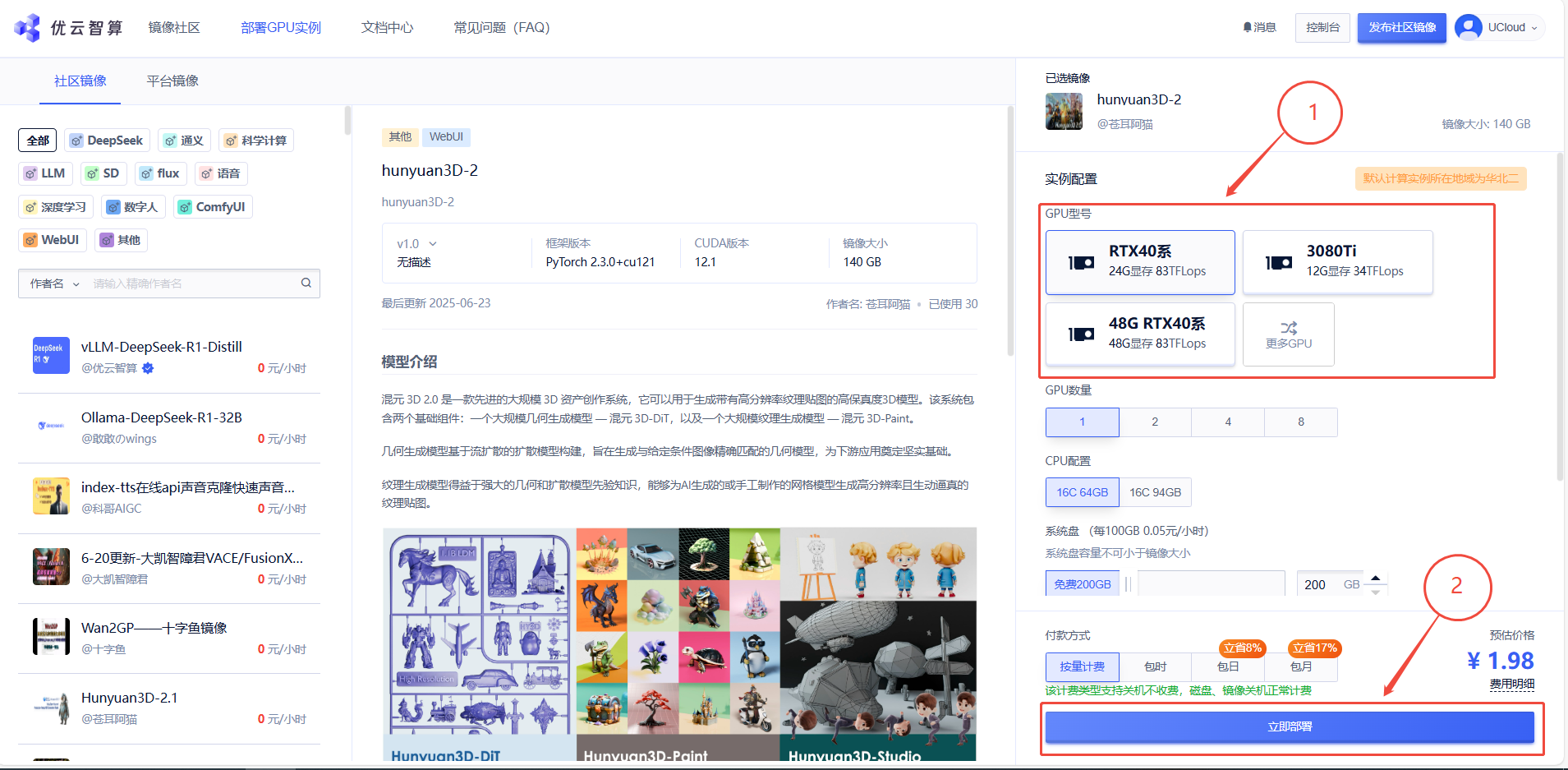The image size is (1568, 770).
Task: Click Ollama-DeepSeek-R1-32B thumbnail icon
Action: [51, 426]
